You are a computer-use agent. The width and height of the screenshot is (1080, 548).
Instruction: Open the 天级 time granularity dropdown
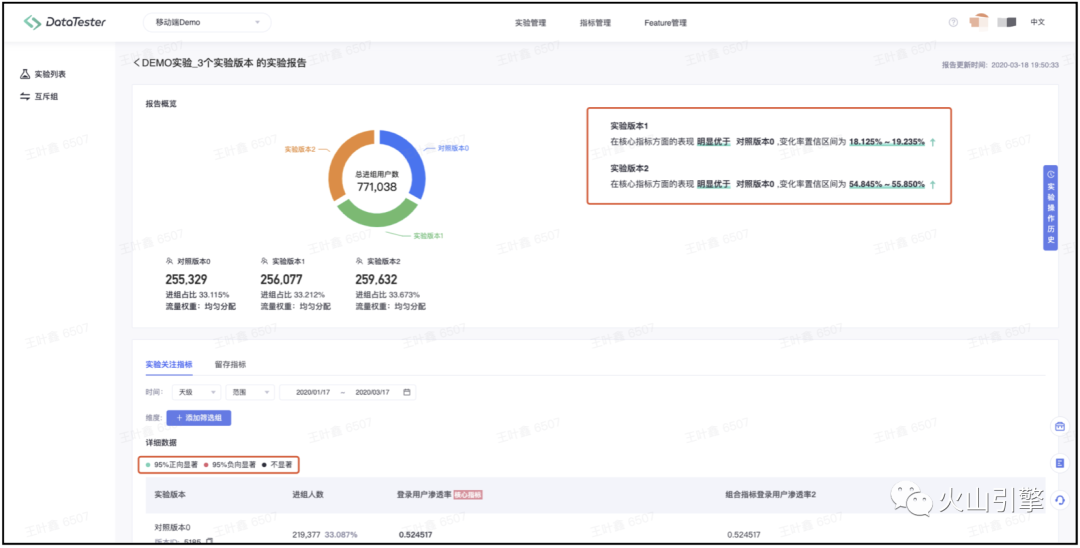click(196, 392)
